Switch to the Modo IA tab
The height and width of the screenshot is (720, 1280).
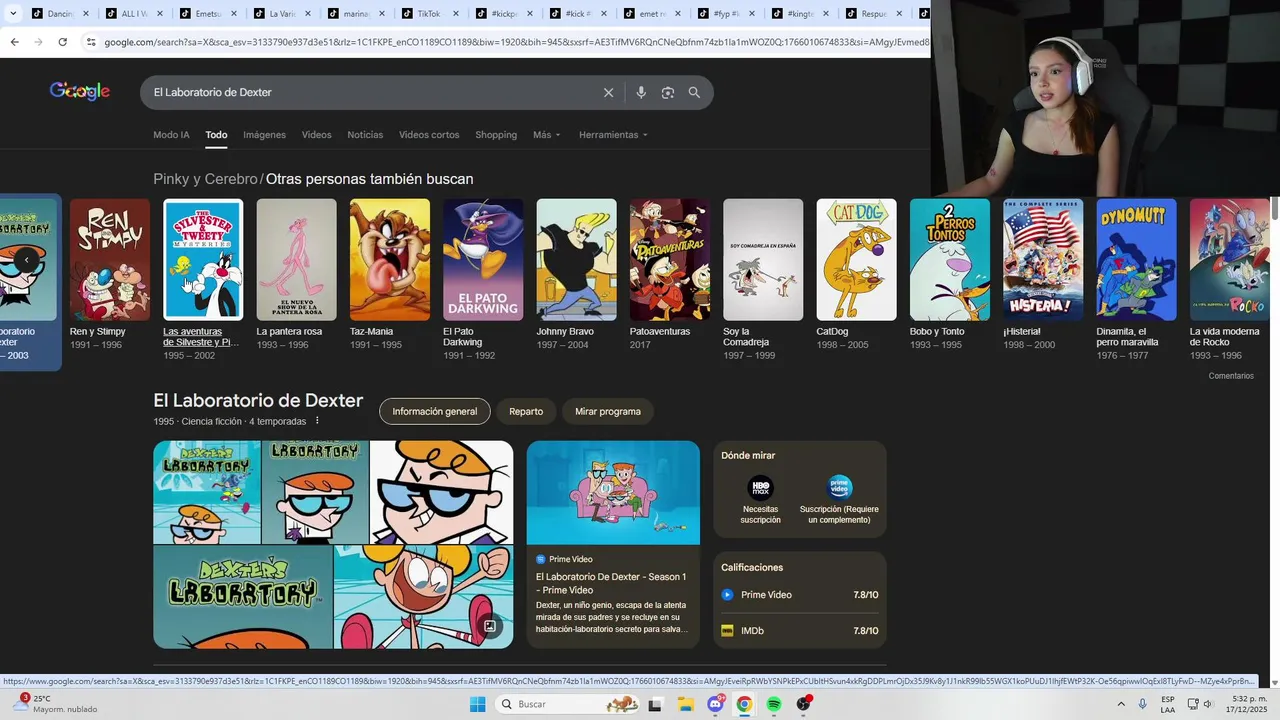coord(171,135)
